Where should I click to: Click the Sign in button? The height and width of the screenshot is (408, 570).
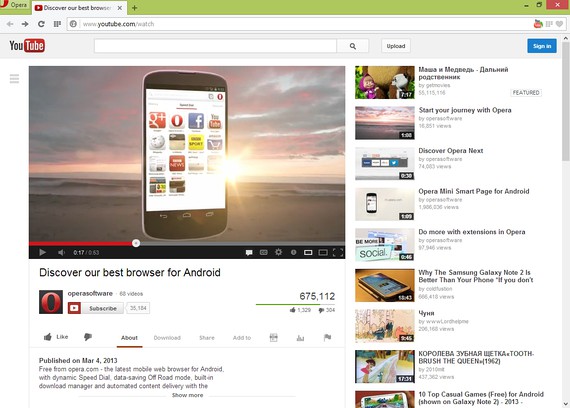[542, 46]
